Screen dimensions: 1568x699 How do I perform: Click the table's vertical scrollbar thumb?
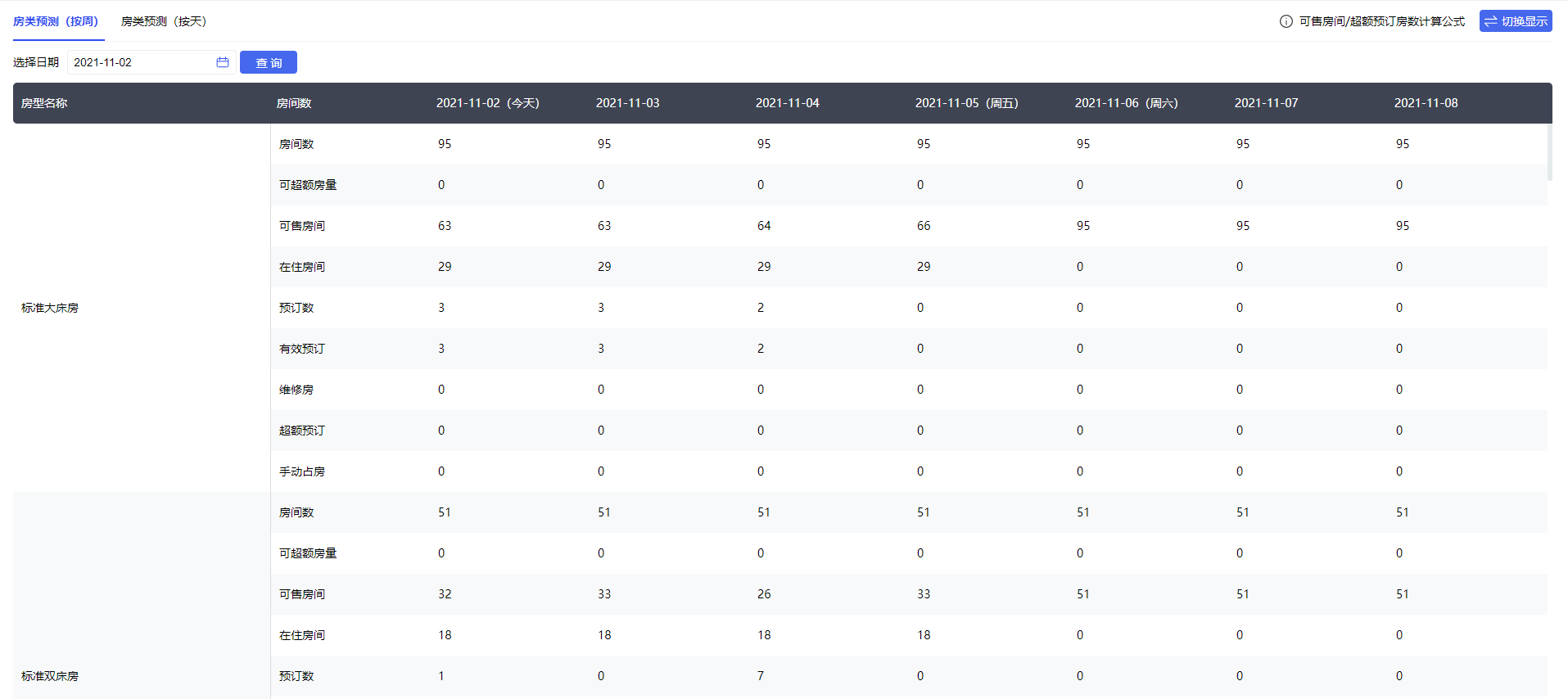[1549, 152]
